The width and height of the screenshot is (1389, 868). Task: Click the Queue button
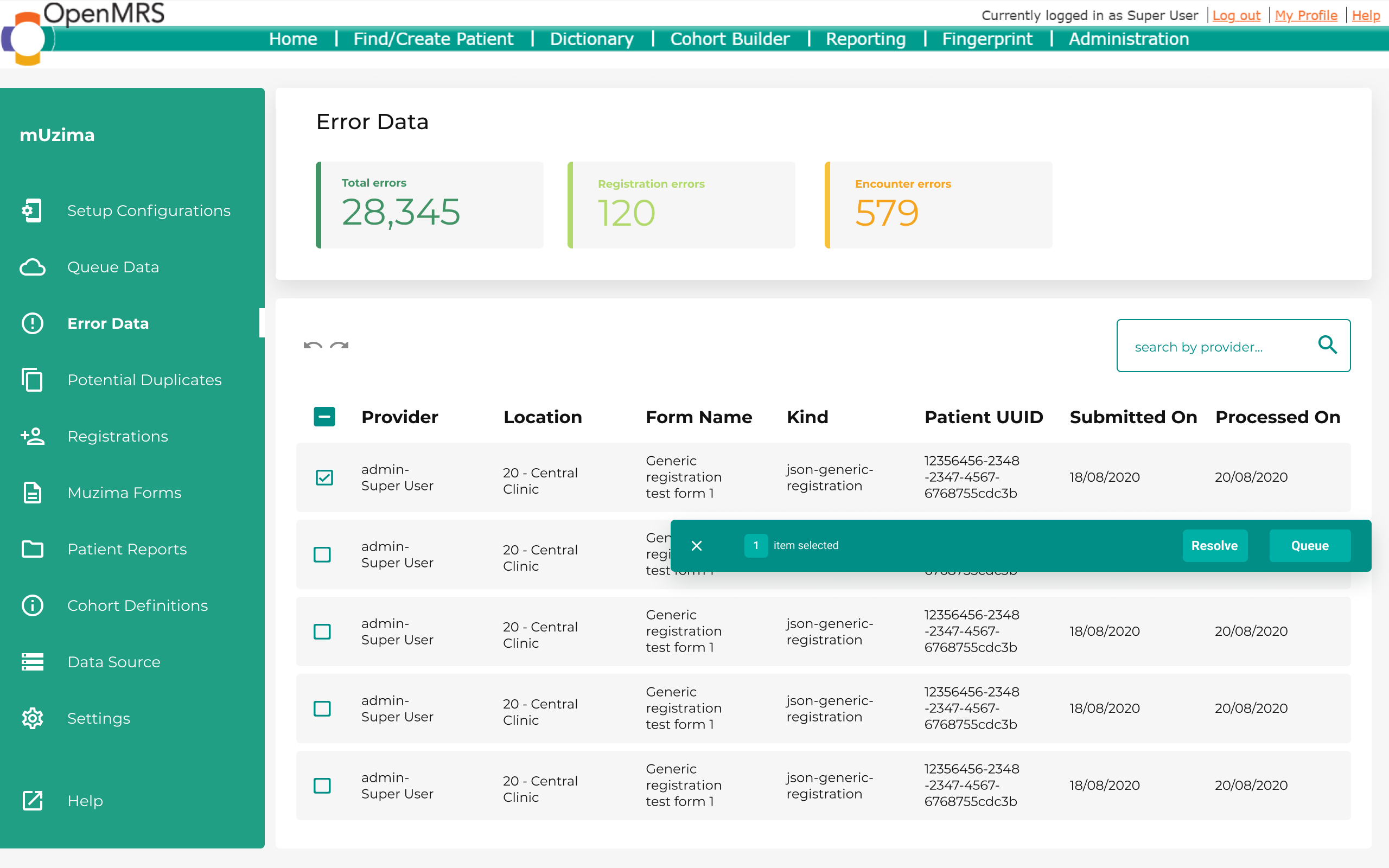[x=1310, y=545]
